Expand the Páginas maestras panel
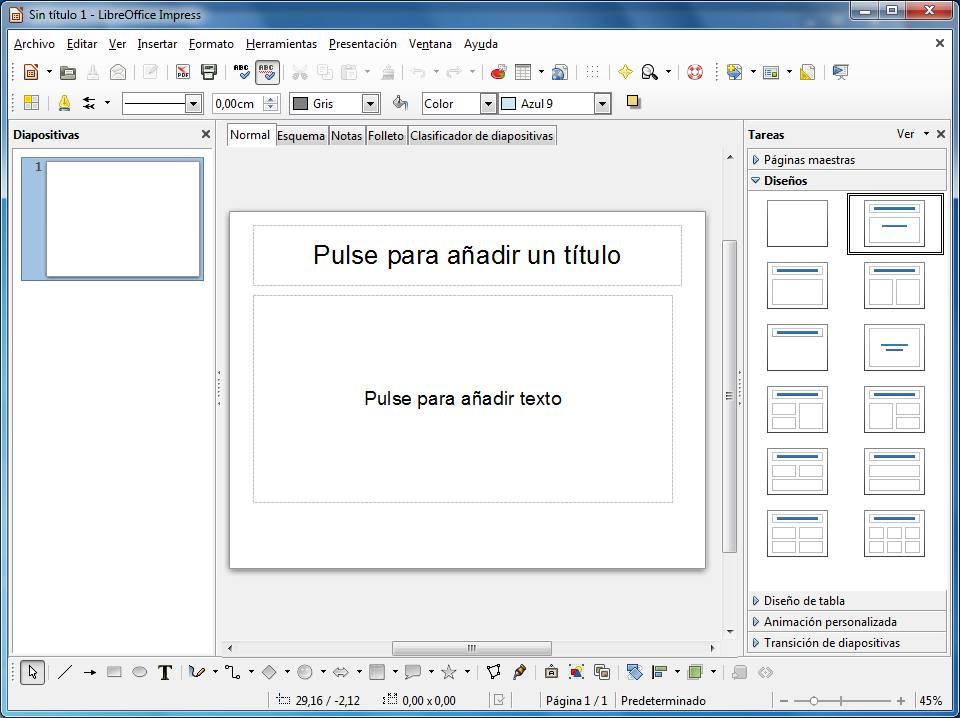Image resolution: width=960 pixels, height=718 pixels. coord(810,159)
